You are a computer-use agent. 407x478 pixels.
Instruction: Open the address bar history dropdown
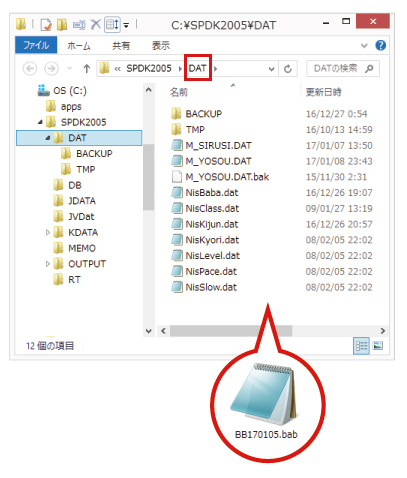coord(272,69)
